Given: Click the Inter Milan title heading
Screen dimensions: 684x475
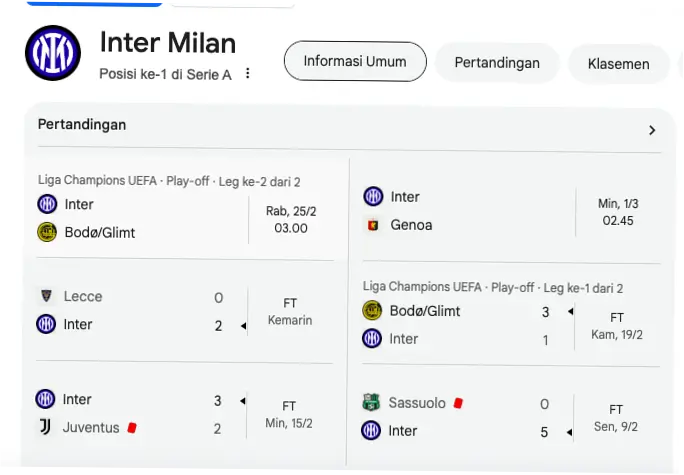Looking at the screenshot, I should pyautogui.click(x=168, y=43).
